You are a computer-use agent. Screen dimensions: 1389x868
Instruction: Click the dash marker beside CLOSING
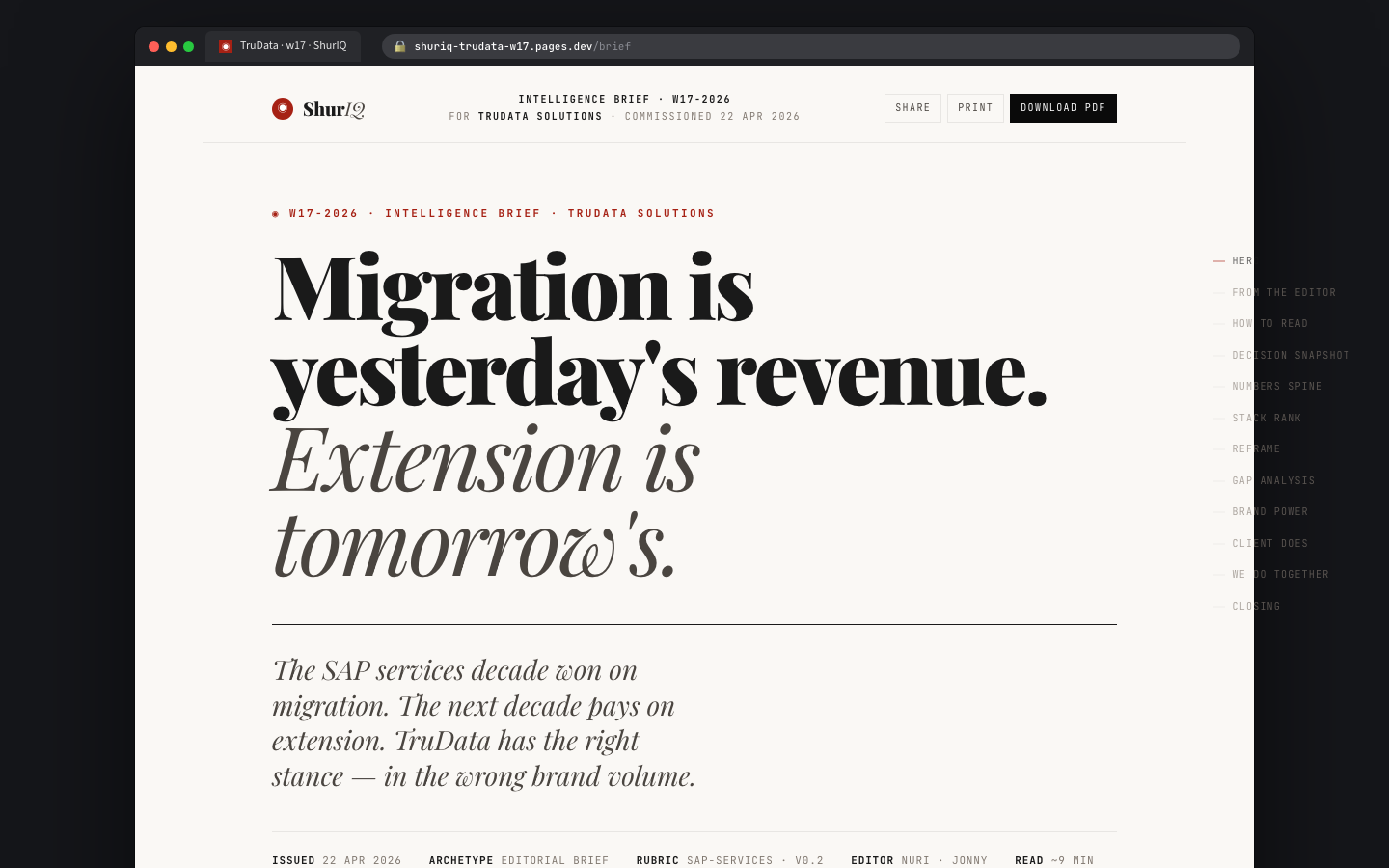pos(1218,606)
